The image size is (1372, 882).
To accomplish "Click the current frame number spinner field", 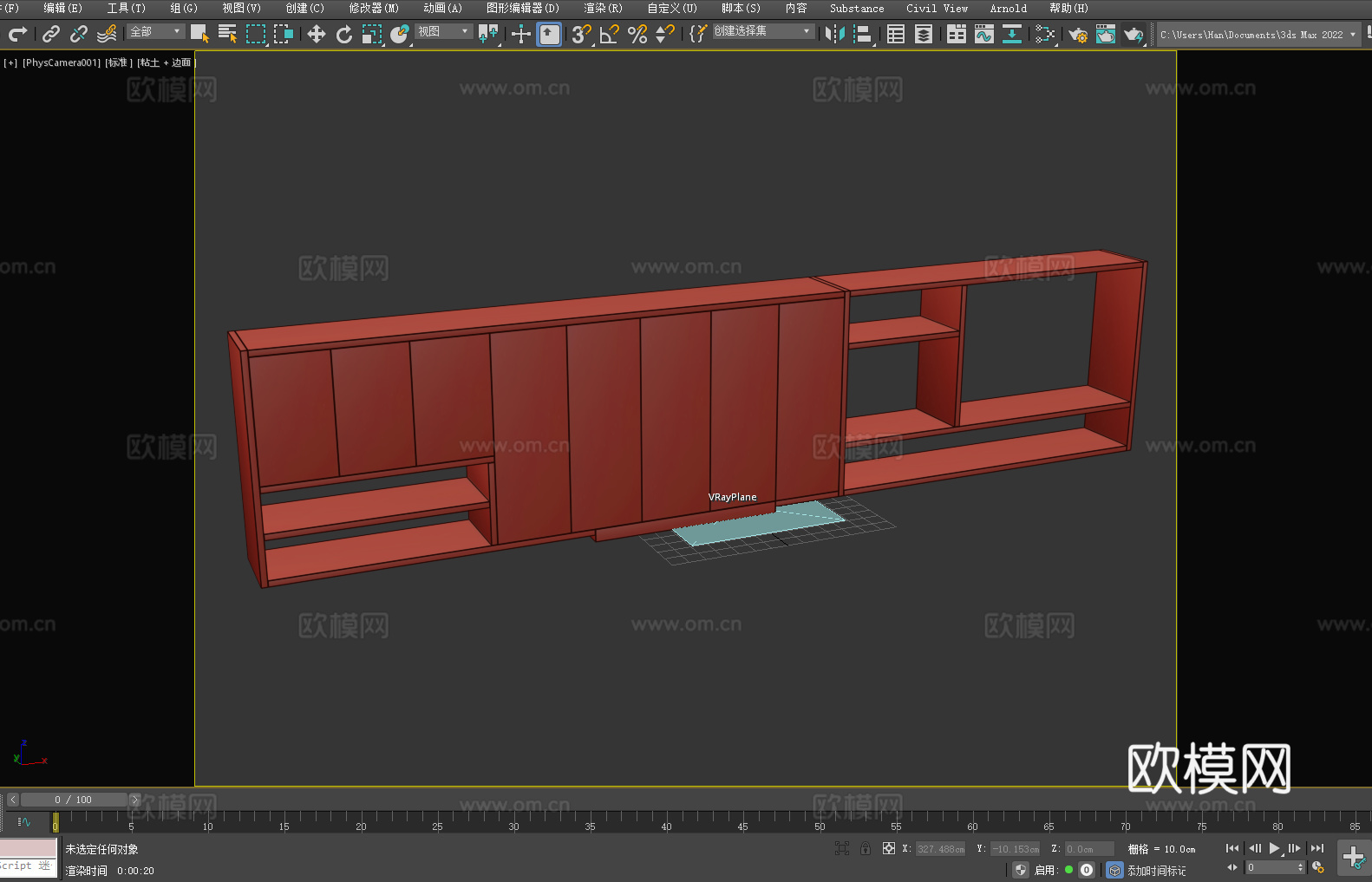I will [1275, 867].
